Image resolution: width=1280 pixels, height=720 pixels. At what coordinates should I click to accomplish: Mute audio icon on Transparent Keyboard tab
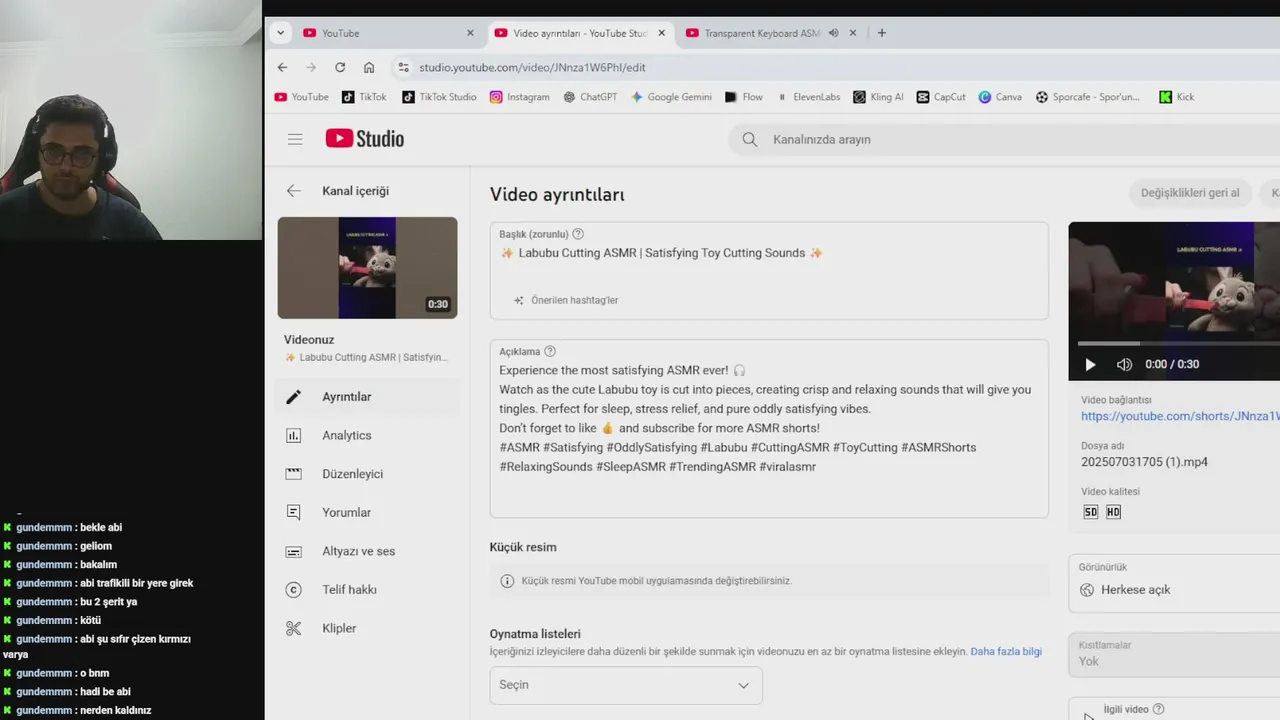click(833, 33)
